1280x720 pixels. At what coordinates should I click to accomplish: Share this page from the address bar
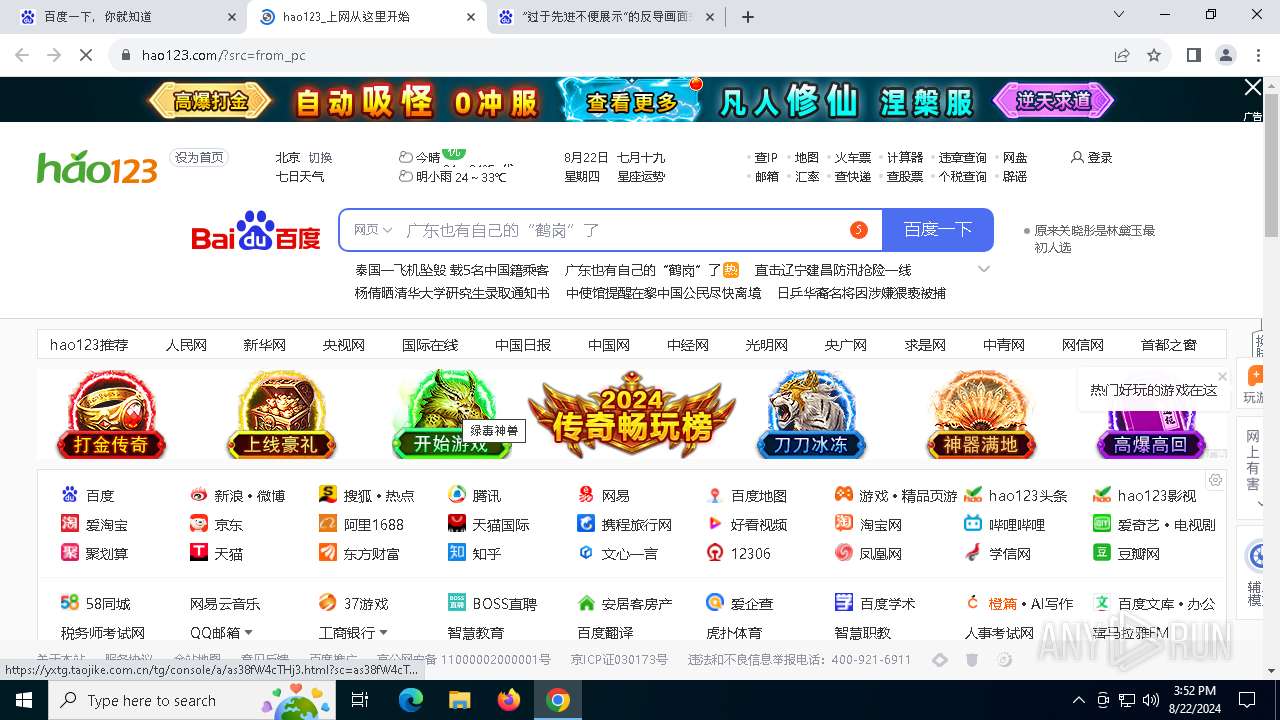(1122, 55)
